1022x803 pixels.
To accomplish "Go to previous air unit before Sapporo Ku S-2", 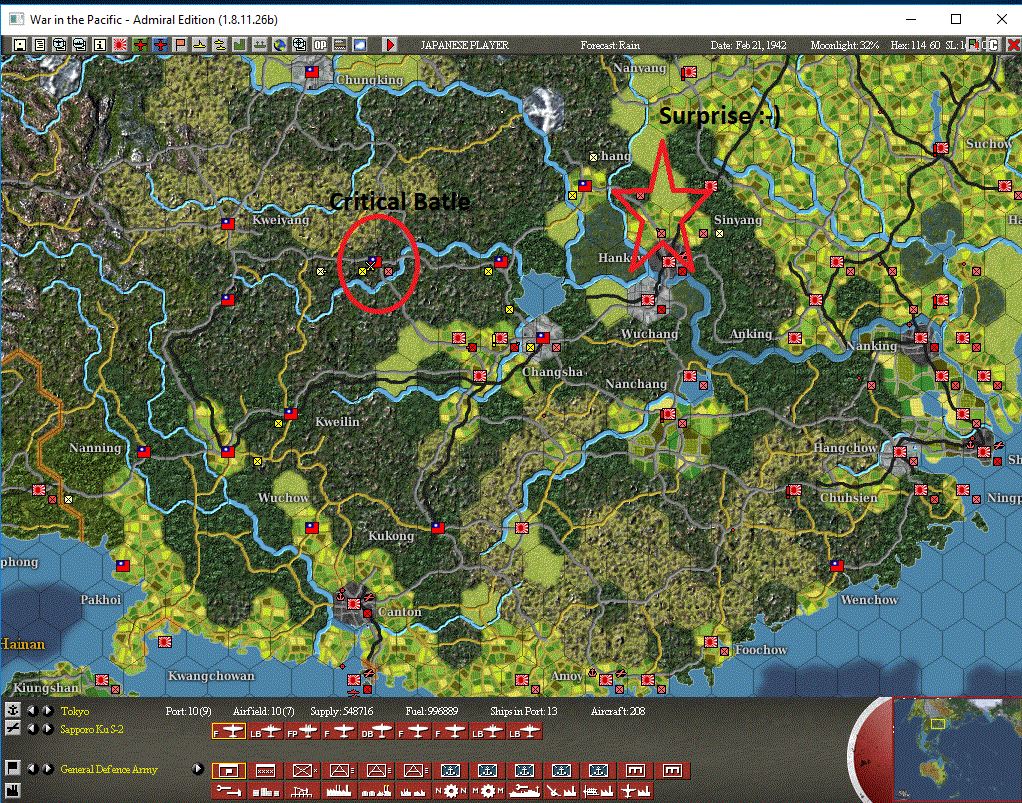I will 32,729.
